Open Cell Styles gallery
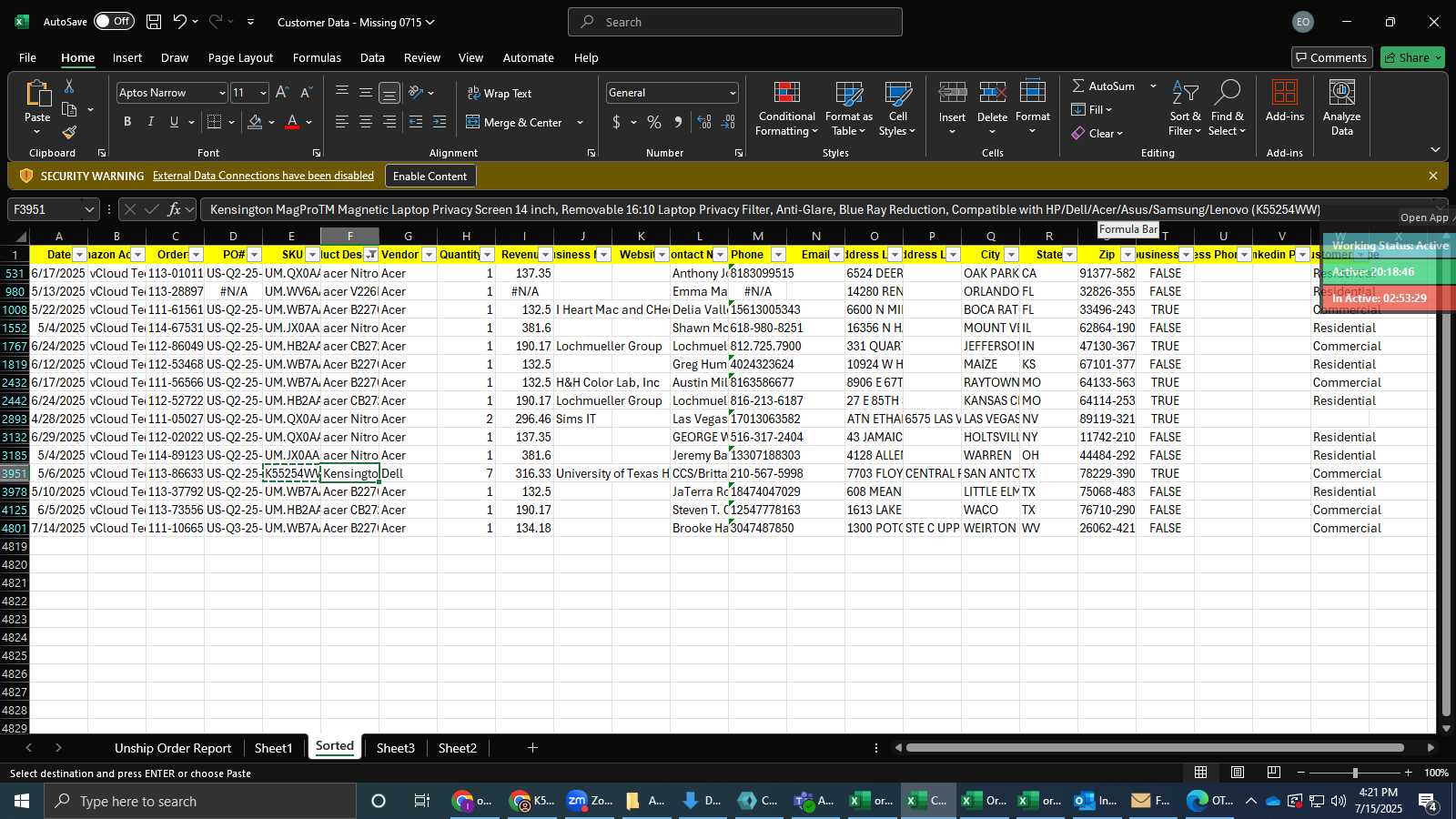Screen dimensions: 1456x819 click(x=897, y=108)
